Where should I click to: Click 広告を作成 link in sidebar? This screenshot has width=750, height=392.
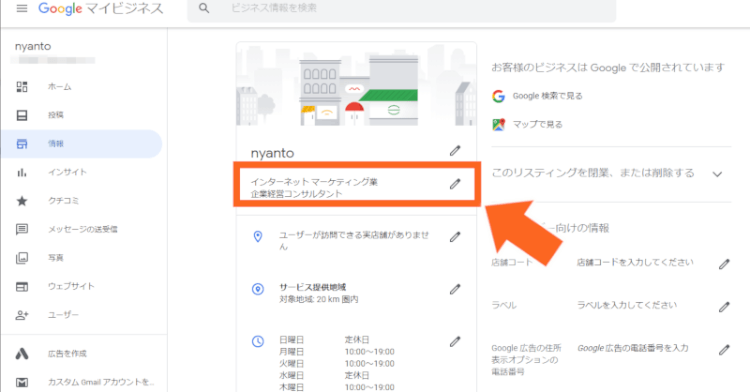point(67,354)
